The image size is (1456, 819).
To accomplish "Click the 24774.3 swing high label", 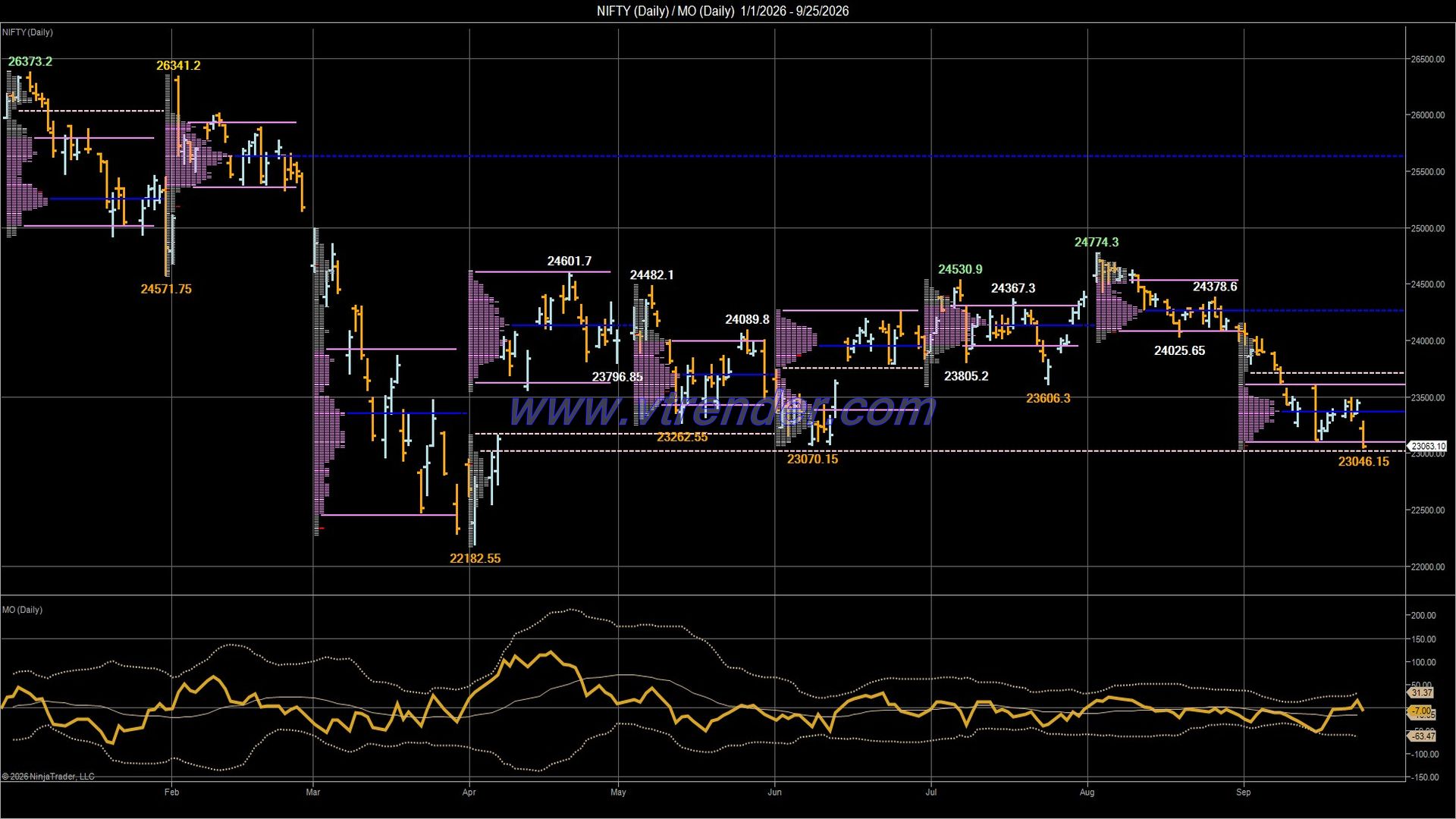I will pyautogui.click(x=1097, y=242).
